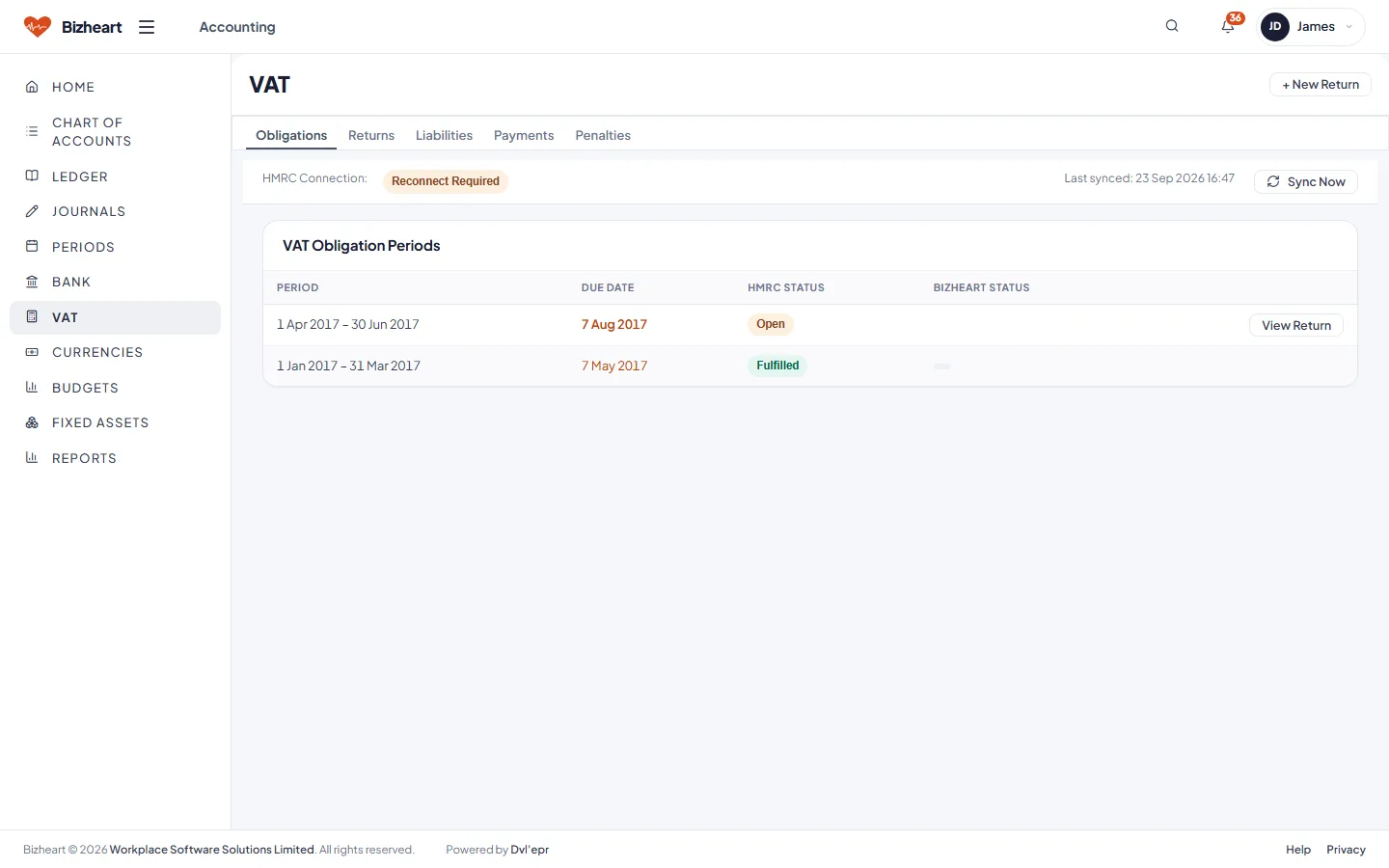Click the + New Return button
This screenshot has height=868, width=1389.
point(1321,85)
